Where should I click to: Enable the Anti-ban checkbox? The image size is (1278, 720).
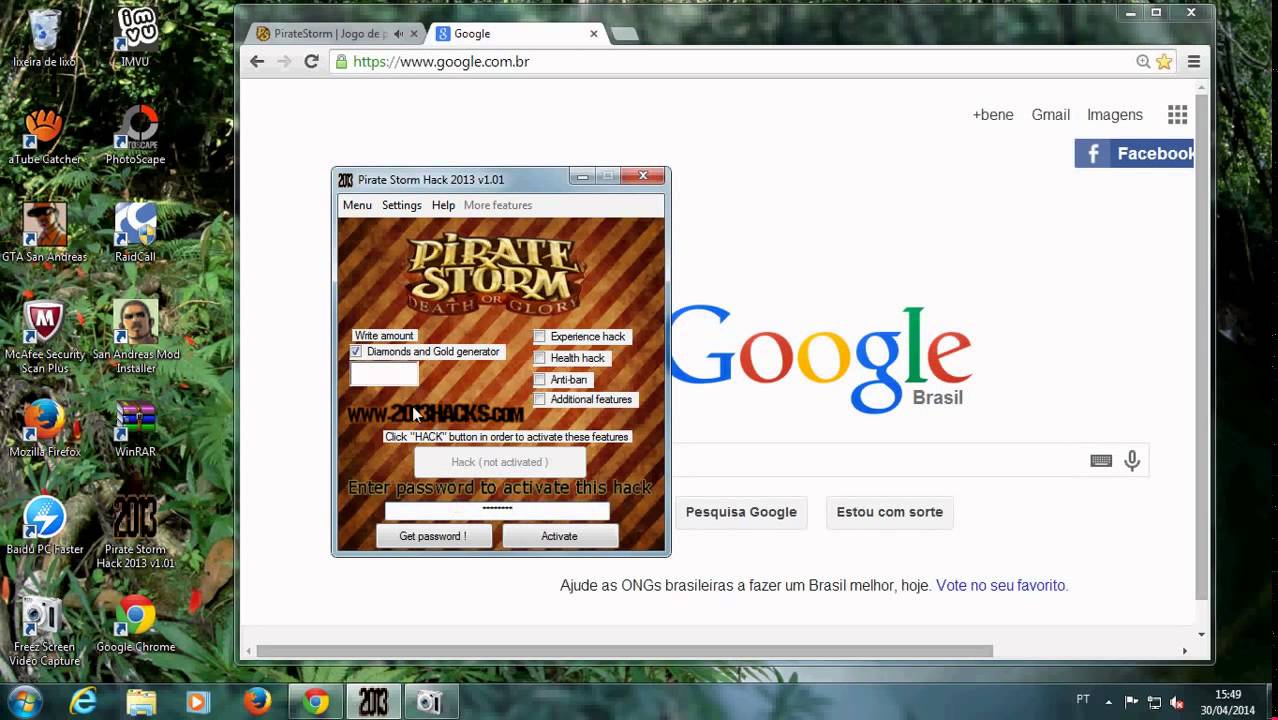[540, 380]
